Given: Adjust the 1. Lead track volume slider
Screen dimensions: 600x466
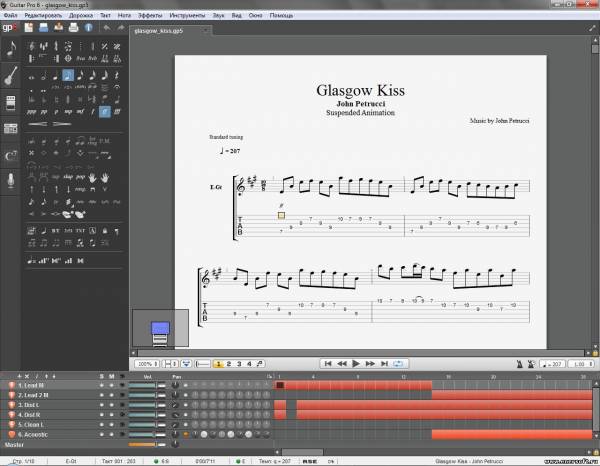Looking at the screenshot, I should [x=147, y=385].
